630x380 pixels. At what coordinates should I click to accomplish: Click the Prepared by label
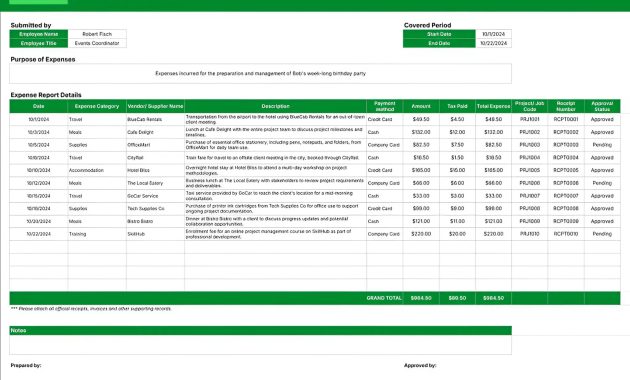[x=26, y=366]
